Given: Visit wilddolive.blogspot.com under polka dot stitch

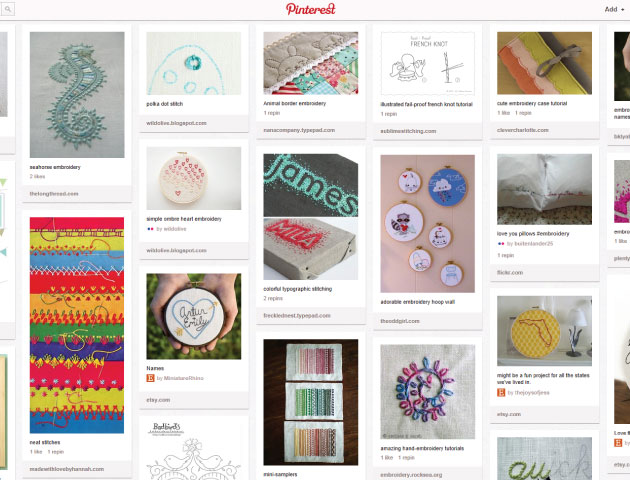Looking at the screenshot, I should (x=176, y=123).
